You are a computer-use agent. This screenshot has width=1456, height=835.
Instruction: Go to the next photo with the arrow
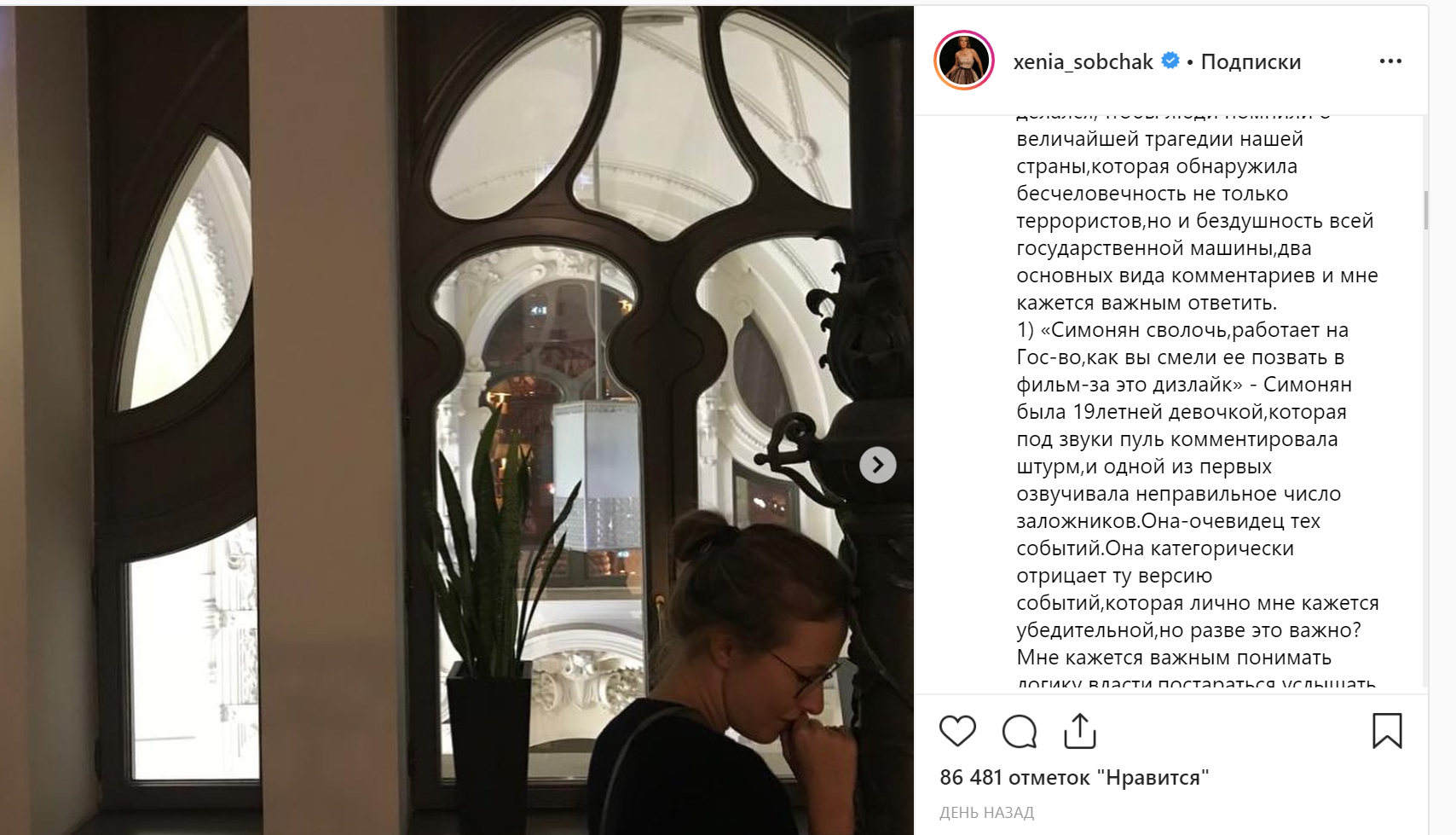click(x=877, y=465)
